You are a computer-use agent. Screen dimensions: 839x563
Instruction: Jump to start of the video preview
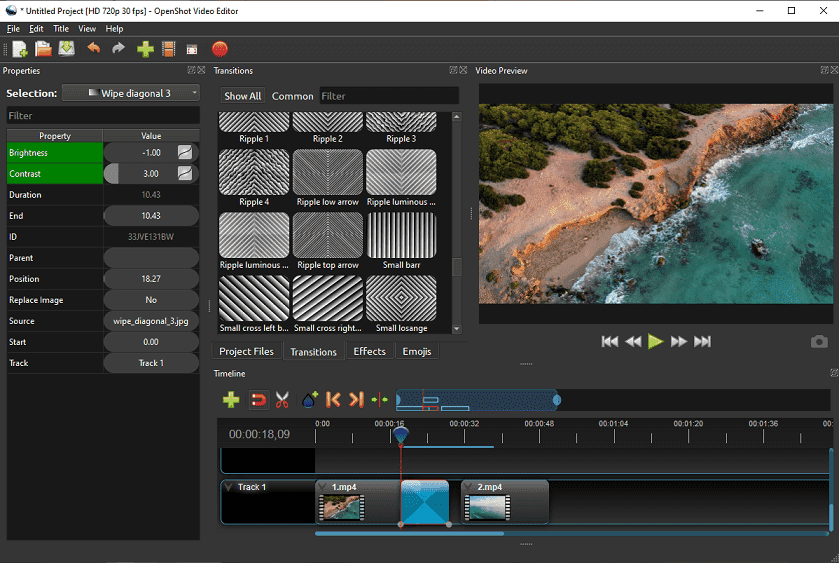pyautogui.click(x=609, y=341)
